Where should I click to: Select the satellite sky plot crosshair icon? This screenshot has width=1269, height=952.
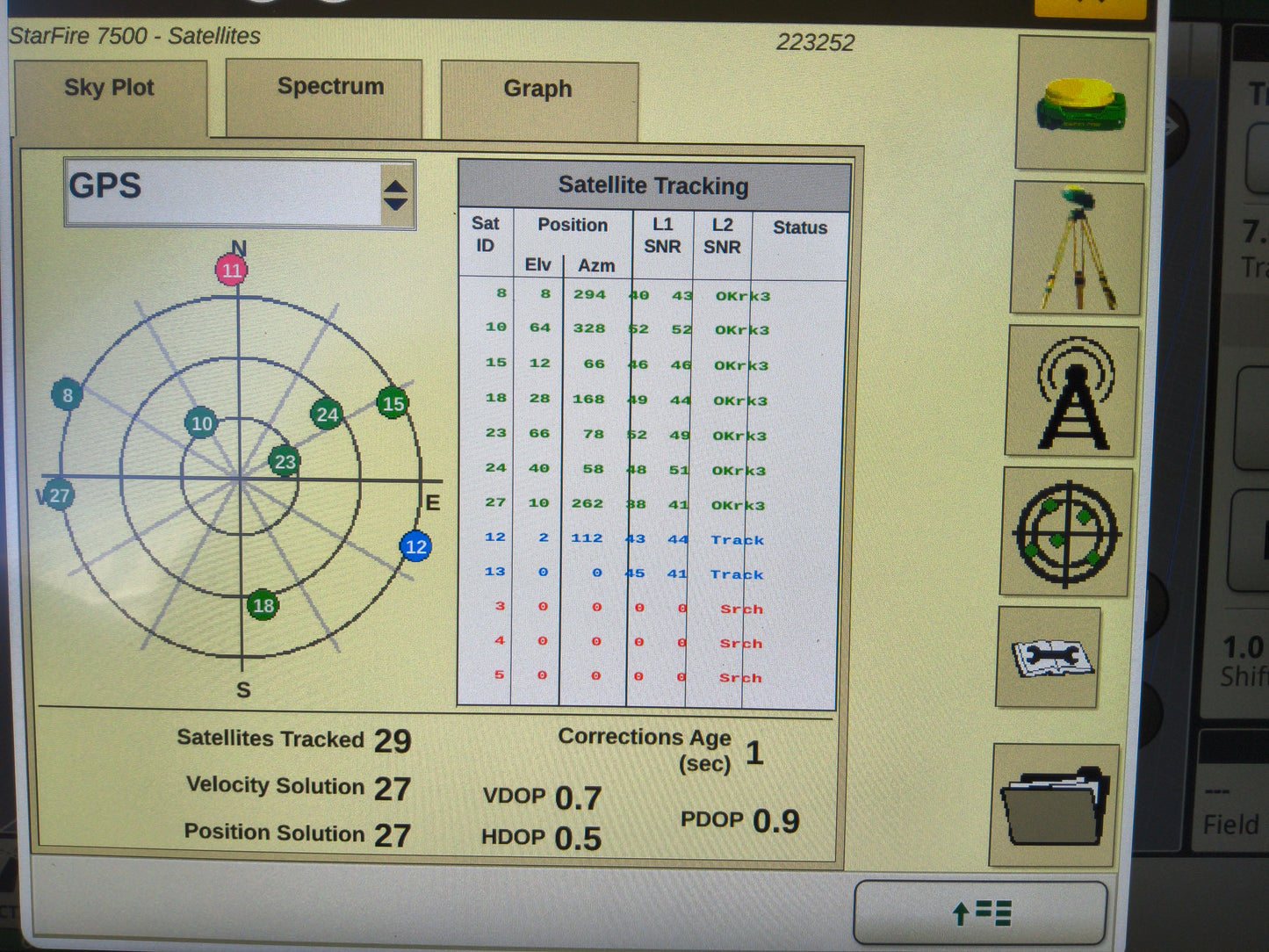[1066, 532]
